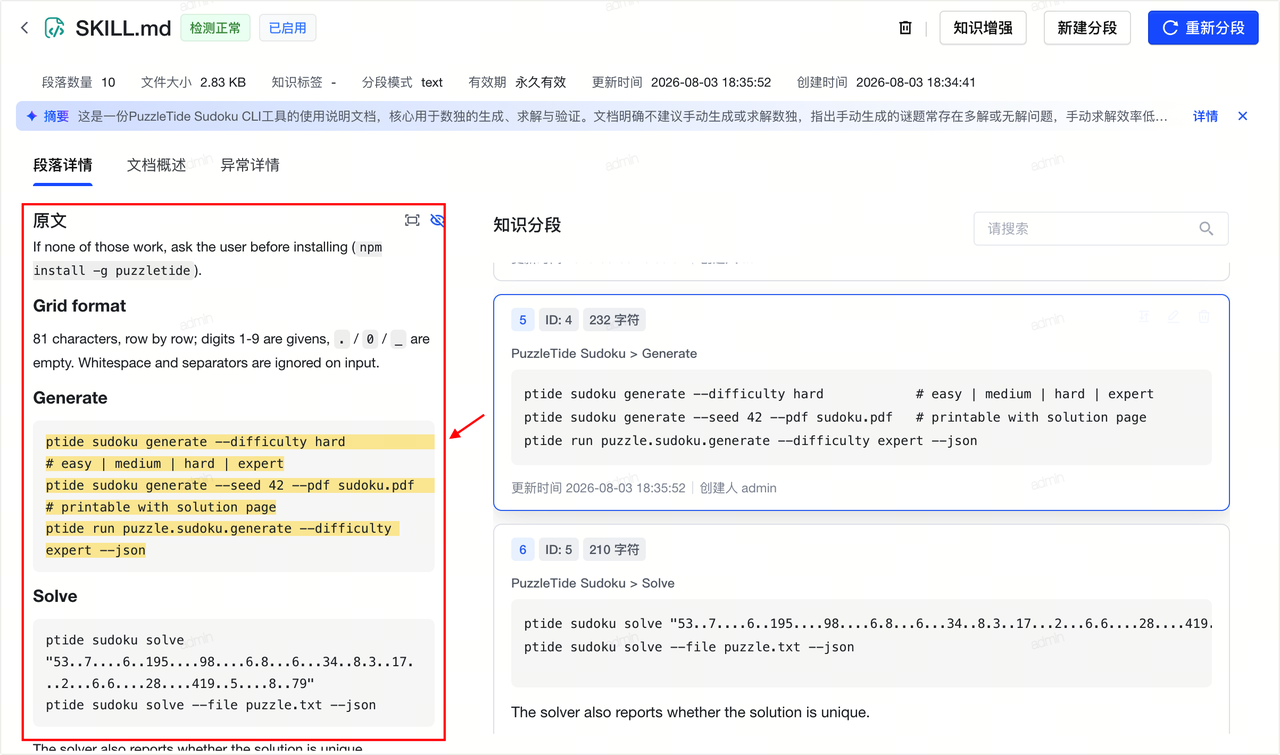Edit segment 5 with the pencil icon
This screenshot has width=1280, height=755.
pos(1174,317)
